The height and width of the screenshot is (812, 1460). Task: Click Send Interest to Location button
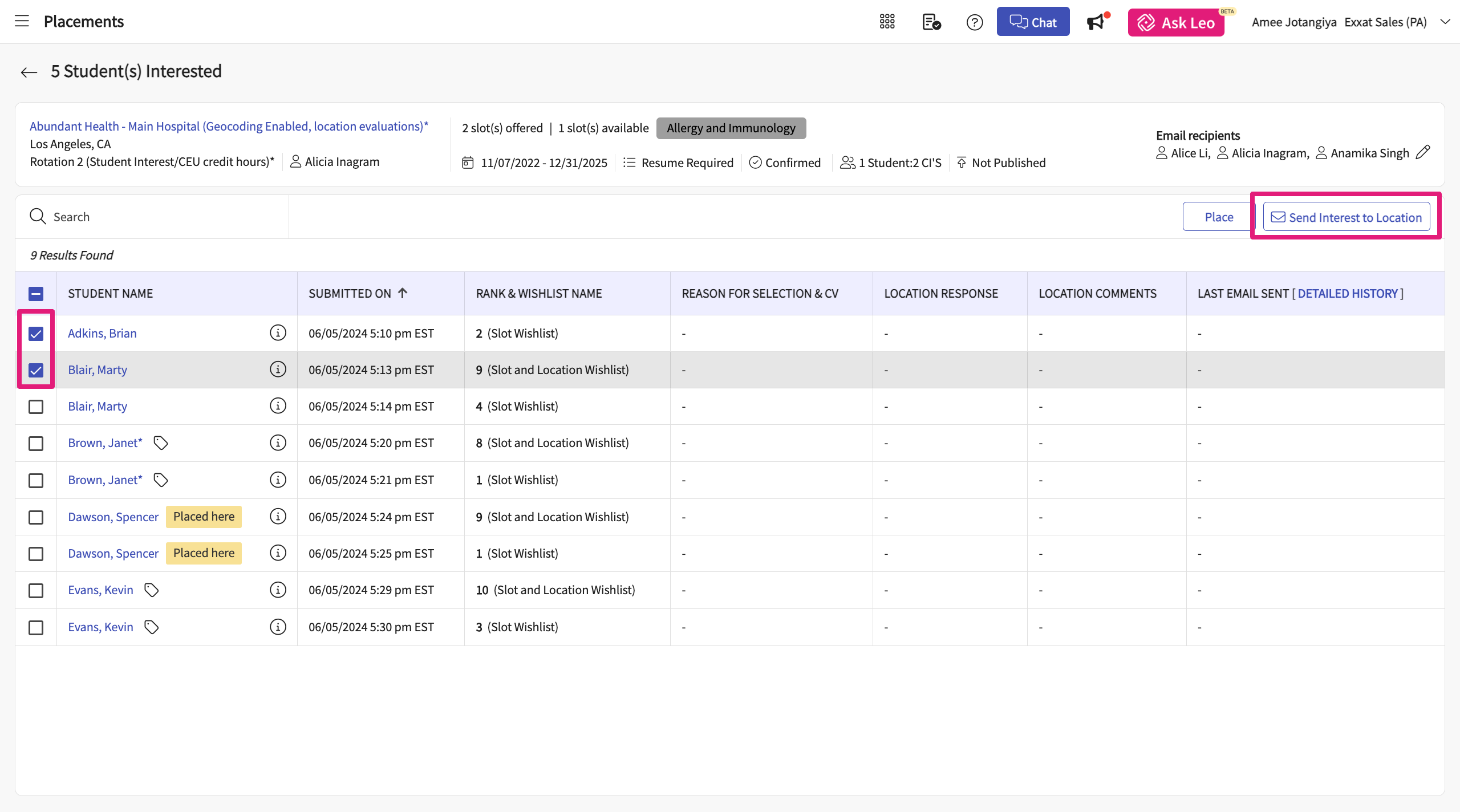1346,217
